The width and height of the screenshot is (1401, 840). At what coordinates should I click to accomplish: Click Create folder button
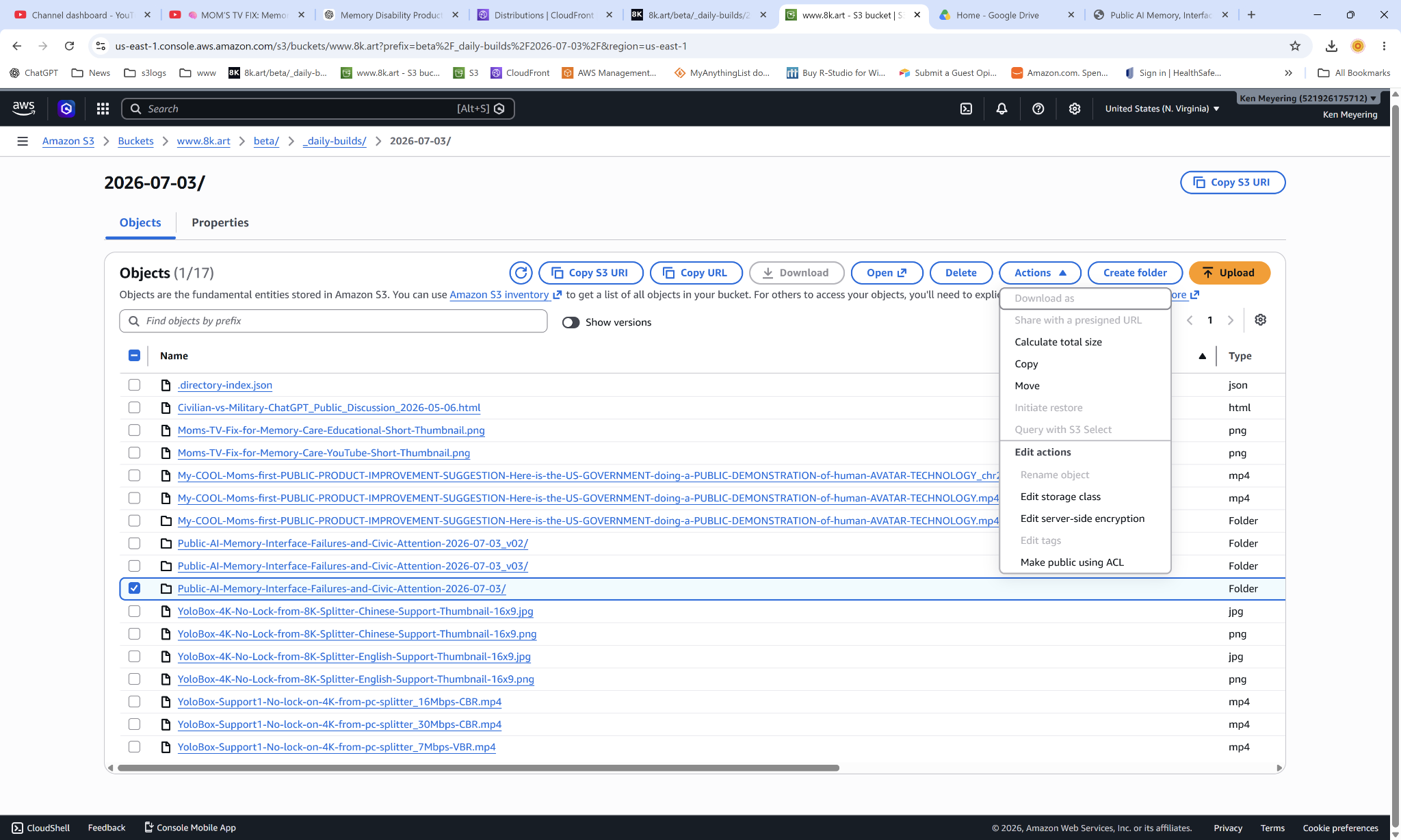tap(1135, 273)
